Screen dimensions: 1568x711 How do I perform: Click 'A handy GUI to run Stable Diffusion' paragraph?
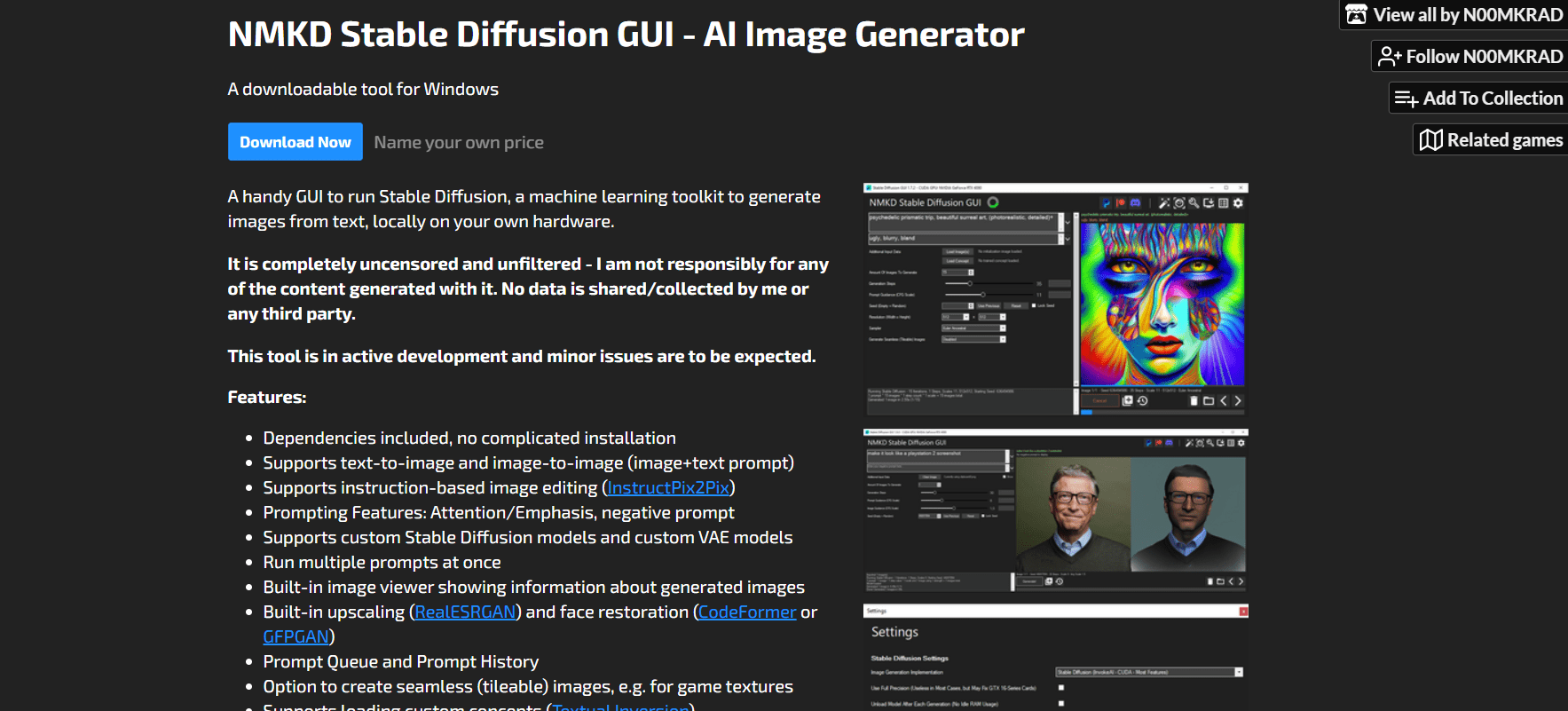click(524, 209)
